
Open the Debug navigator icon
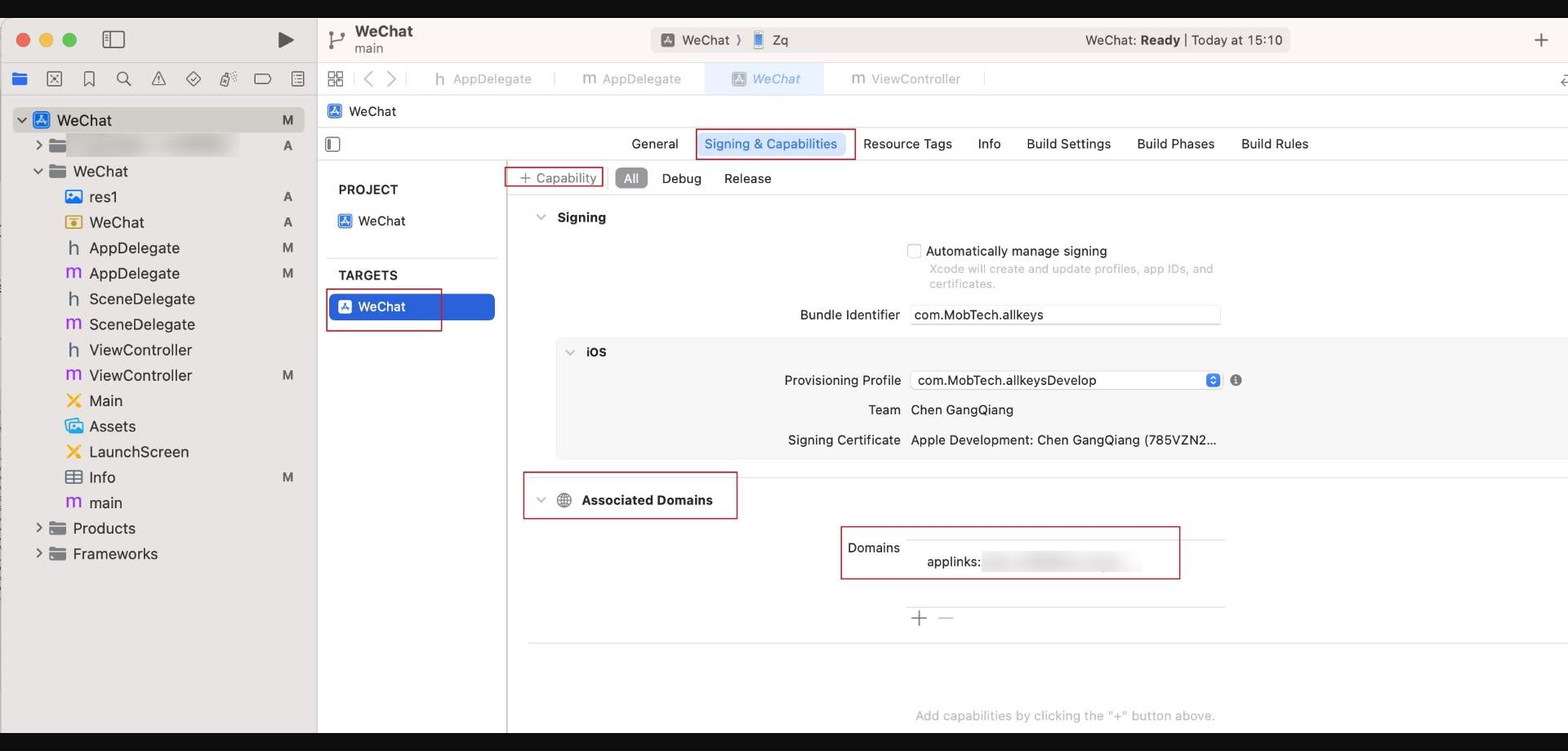click(229, 79)
